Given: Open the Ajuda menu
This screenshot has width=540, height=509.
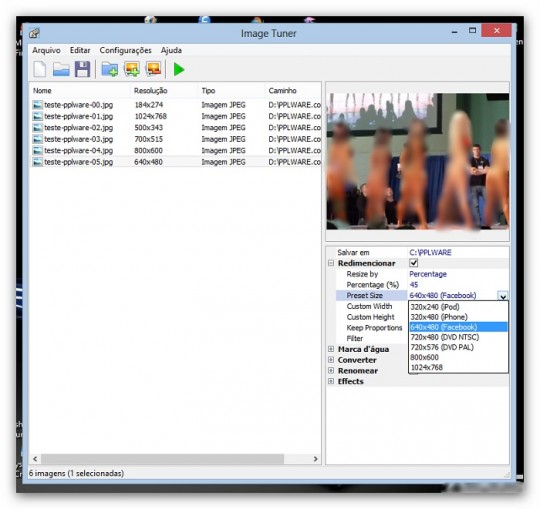Looking at the screenshot, I should click(x=171, y=50).
